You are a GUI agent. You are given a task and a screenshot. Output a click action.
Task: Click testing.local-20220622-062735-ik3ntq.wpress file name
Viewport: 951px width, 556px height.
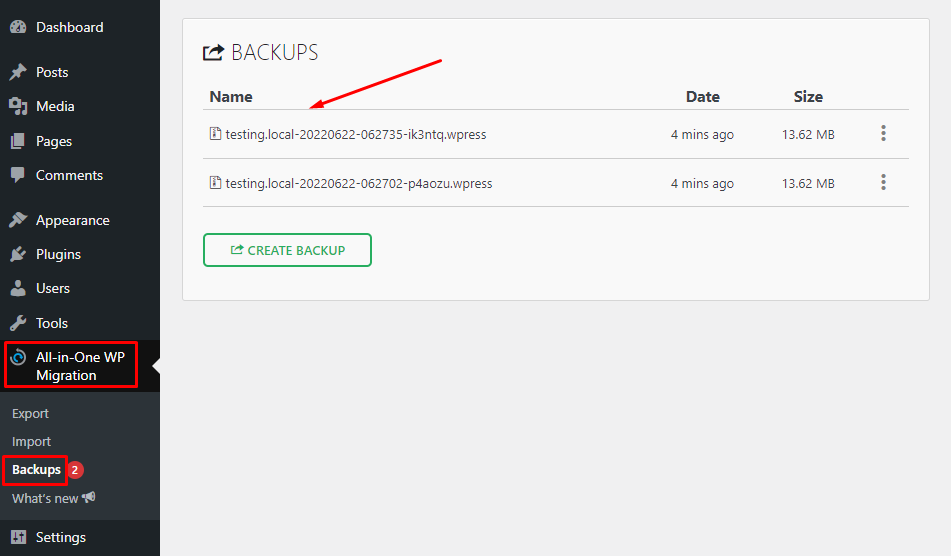click(356, 134)
